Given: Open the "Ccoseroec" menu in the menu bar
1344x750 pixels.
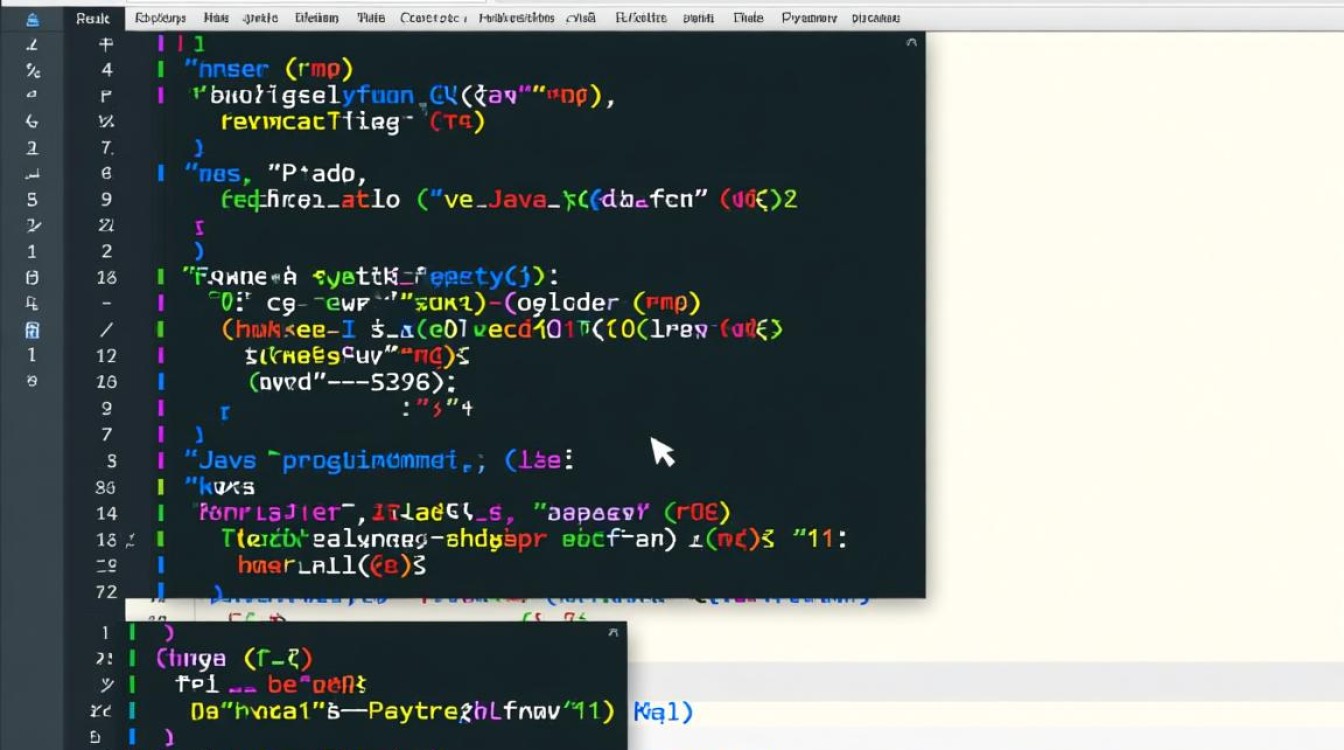Looking at the screenshot, I should 432,18.
